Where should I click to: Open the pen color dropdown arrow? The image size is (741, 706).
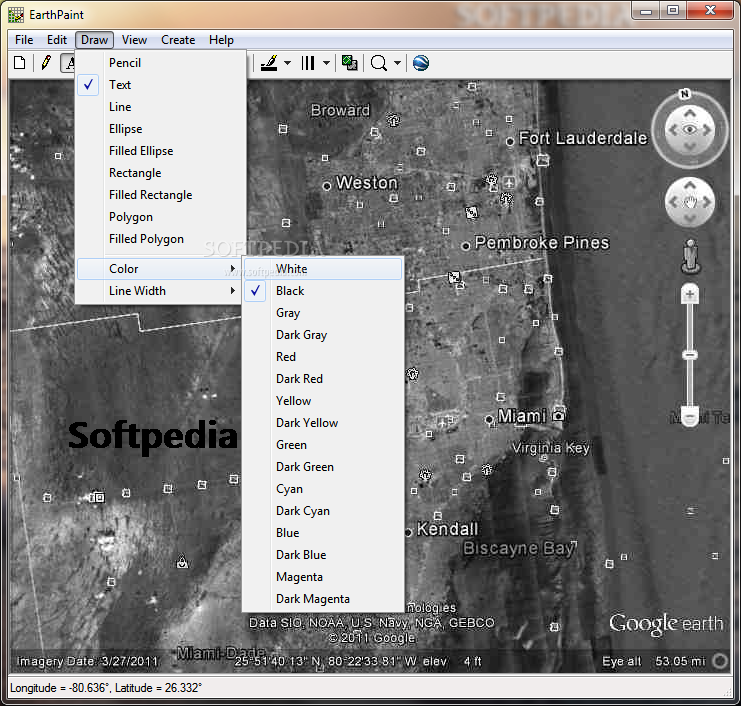click(x=287, y=63)
